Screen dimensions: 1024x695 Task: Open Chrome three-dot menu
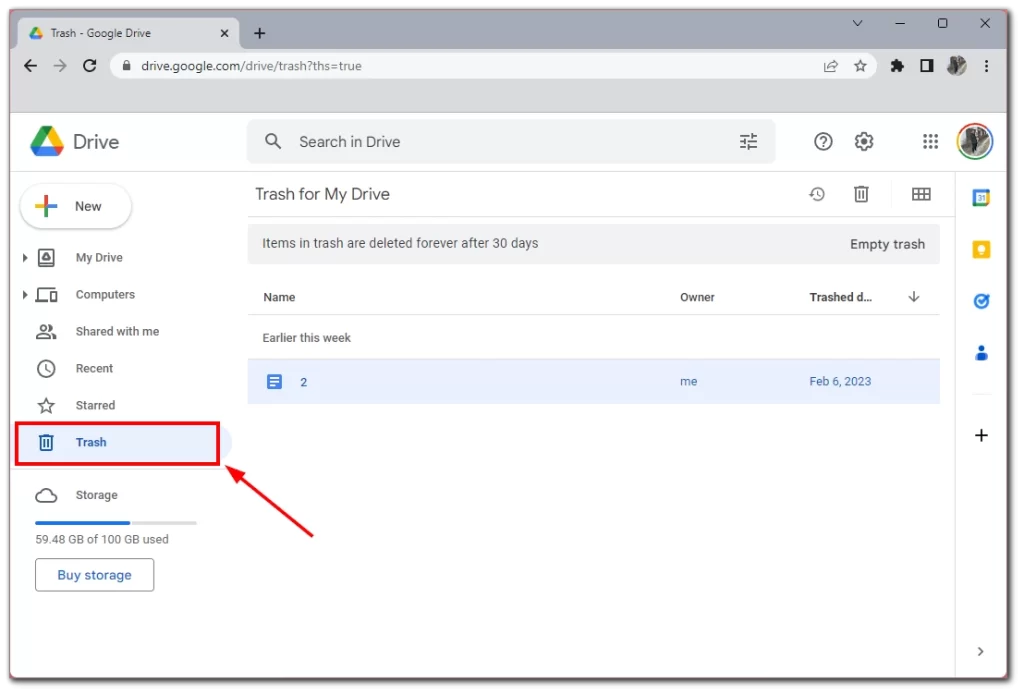[x=986, y=65]
